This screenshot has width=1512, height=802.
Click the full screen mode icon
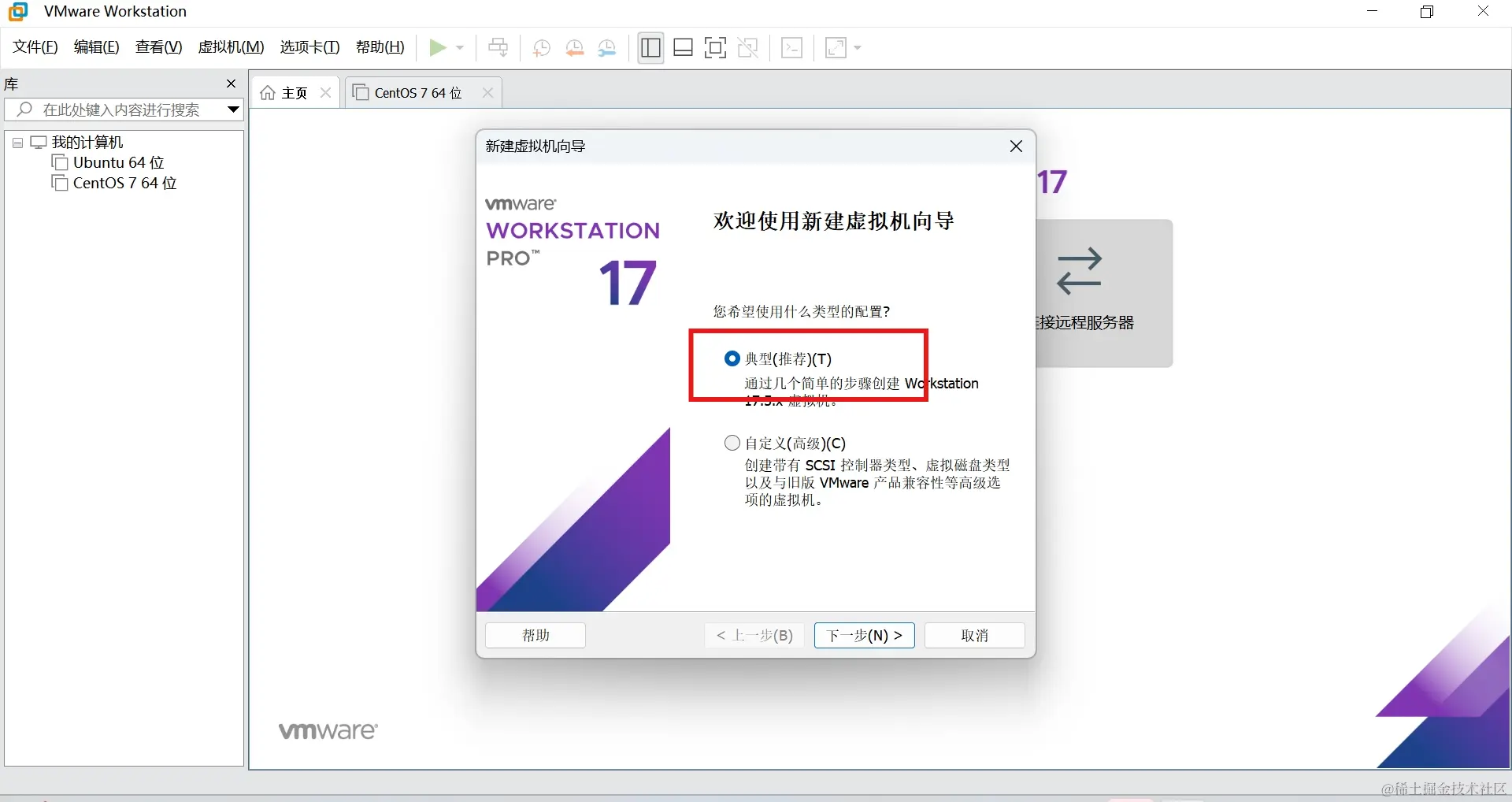(x=715, y=48)
